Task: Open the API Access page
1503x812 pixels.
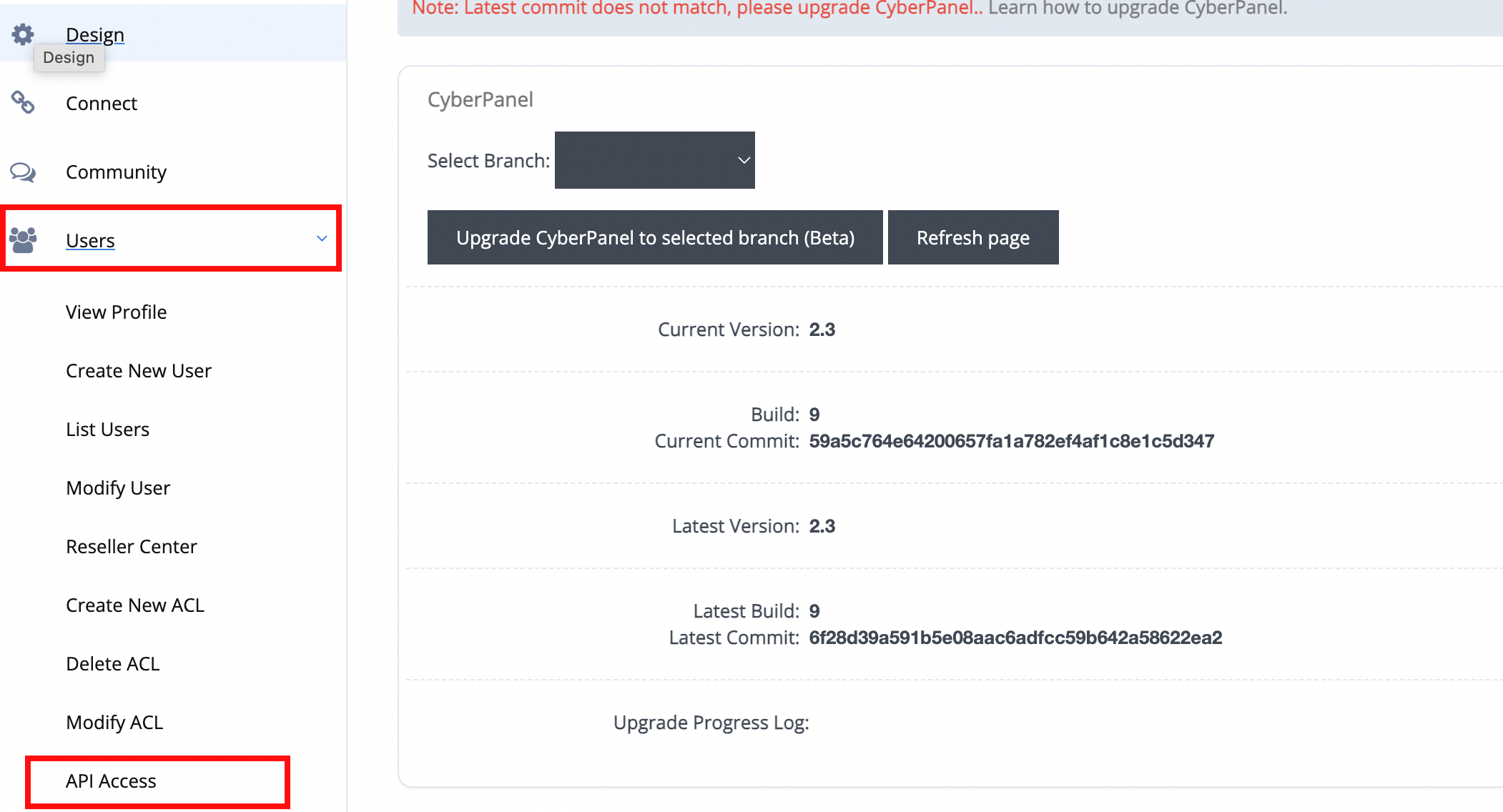Action: tap(111, 781)
